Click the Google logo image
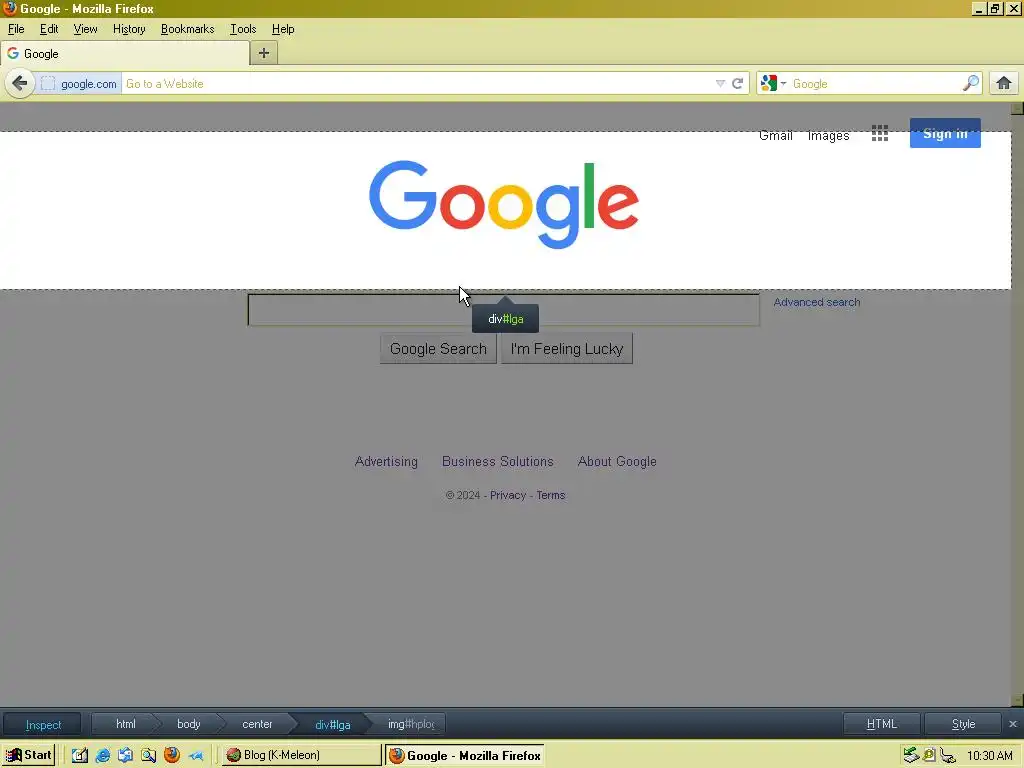Screen dimensions: 1024x768 click(504, 204)
